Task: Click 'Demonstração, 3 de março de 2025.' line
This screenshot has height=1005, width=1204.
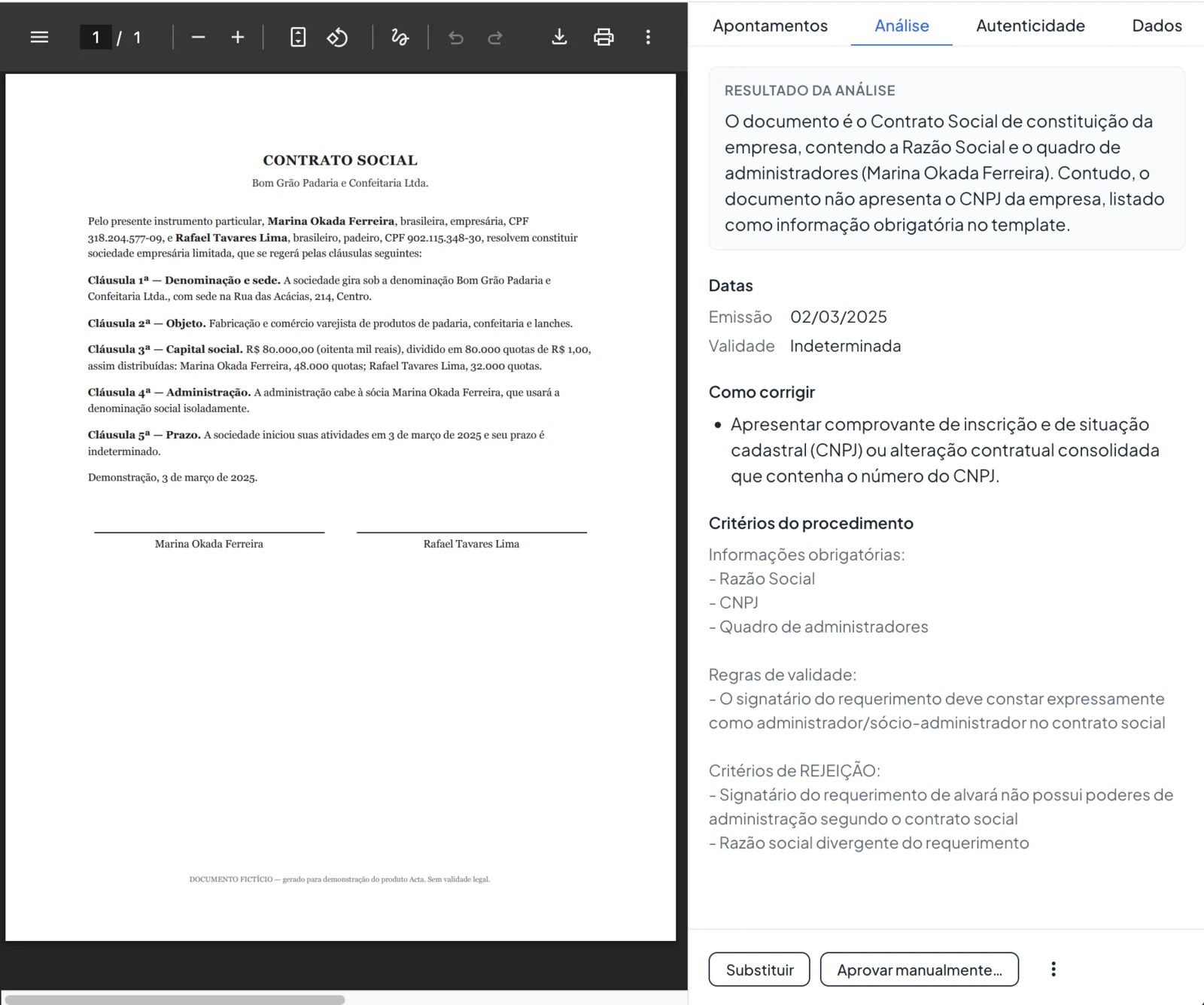Action: point(172,478)
